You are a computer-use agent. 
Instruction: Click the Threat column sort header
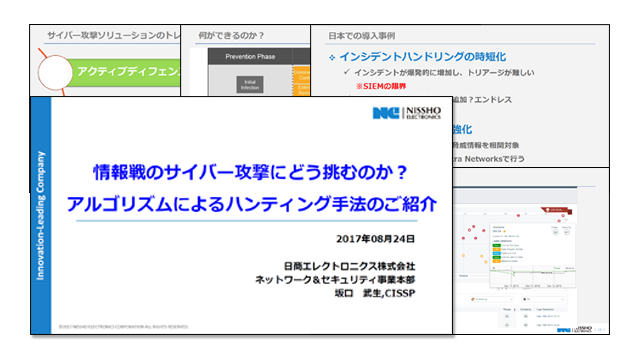(x=508, y=309)
